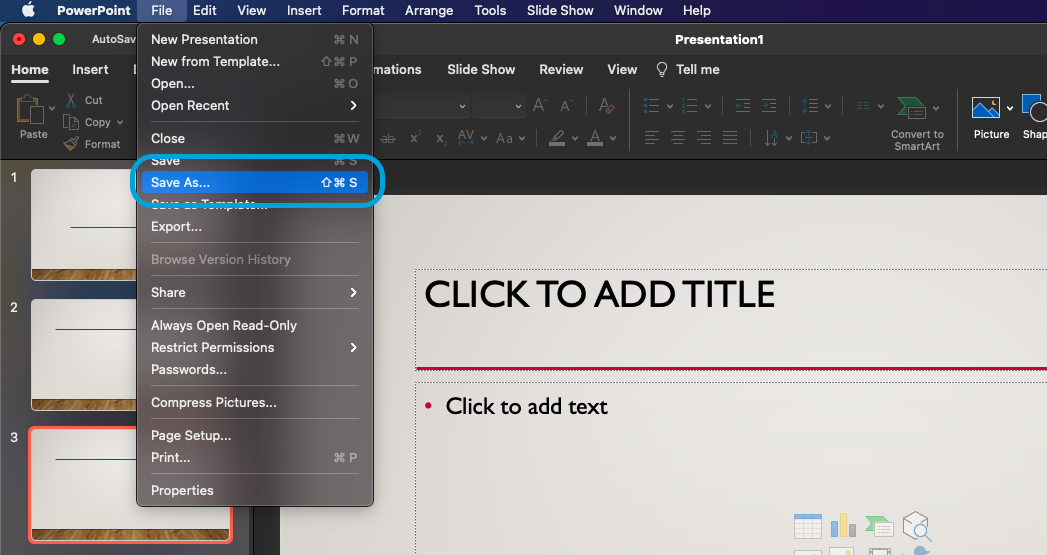Screen dimensions: 1047x555
Task: Insert a table using the placeholder table icon
Action: pyautogui.click(x=807, y=526)
